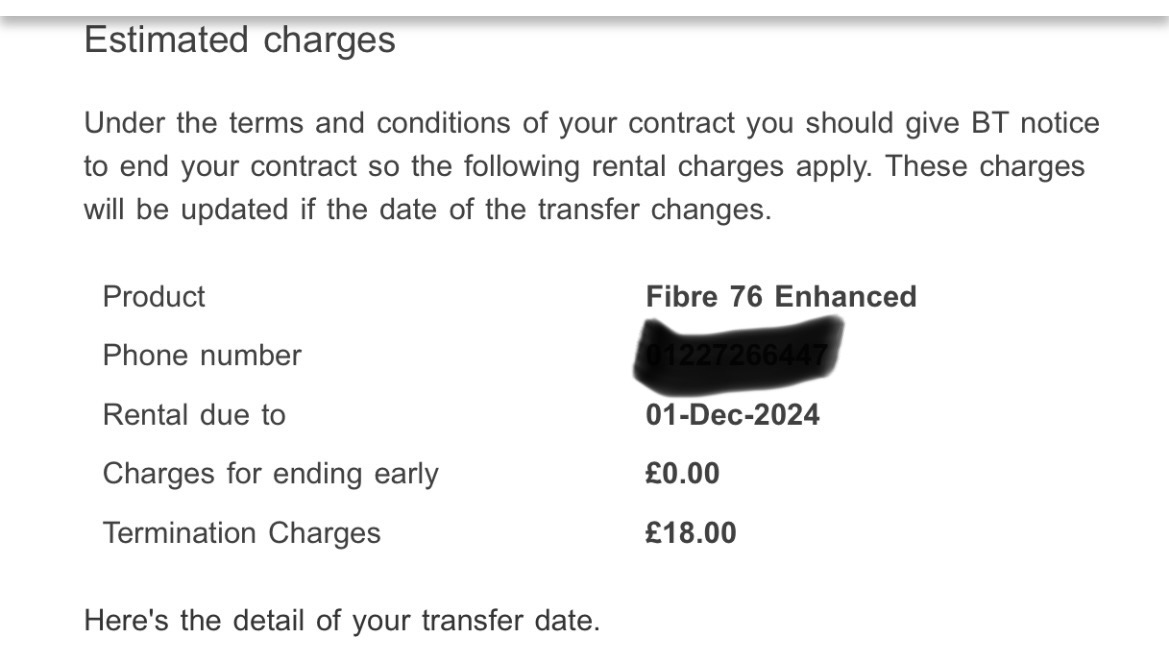Click the "Fibre 76 Enhanced" product value
Image resolution: width=1169 pixels, height=649 pixels.
(x=781, y=297)
